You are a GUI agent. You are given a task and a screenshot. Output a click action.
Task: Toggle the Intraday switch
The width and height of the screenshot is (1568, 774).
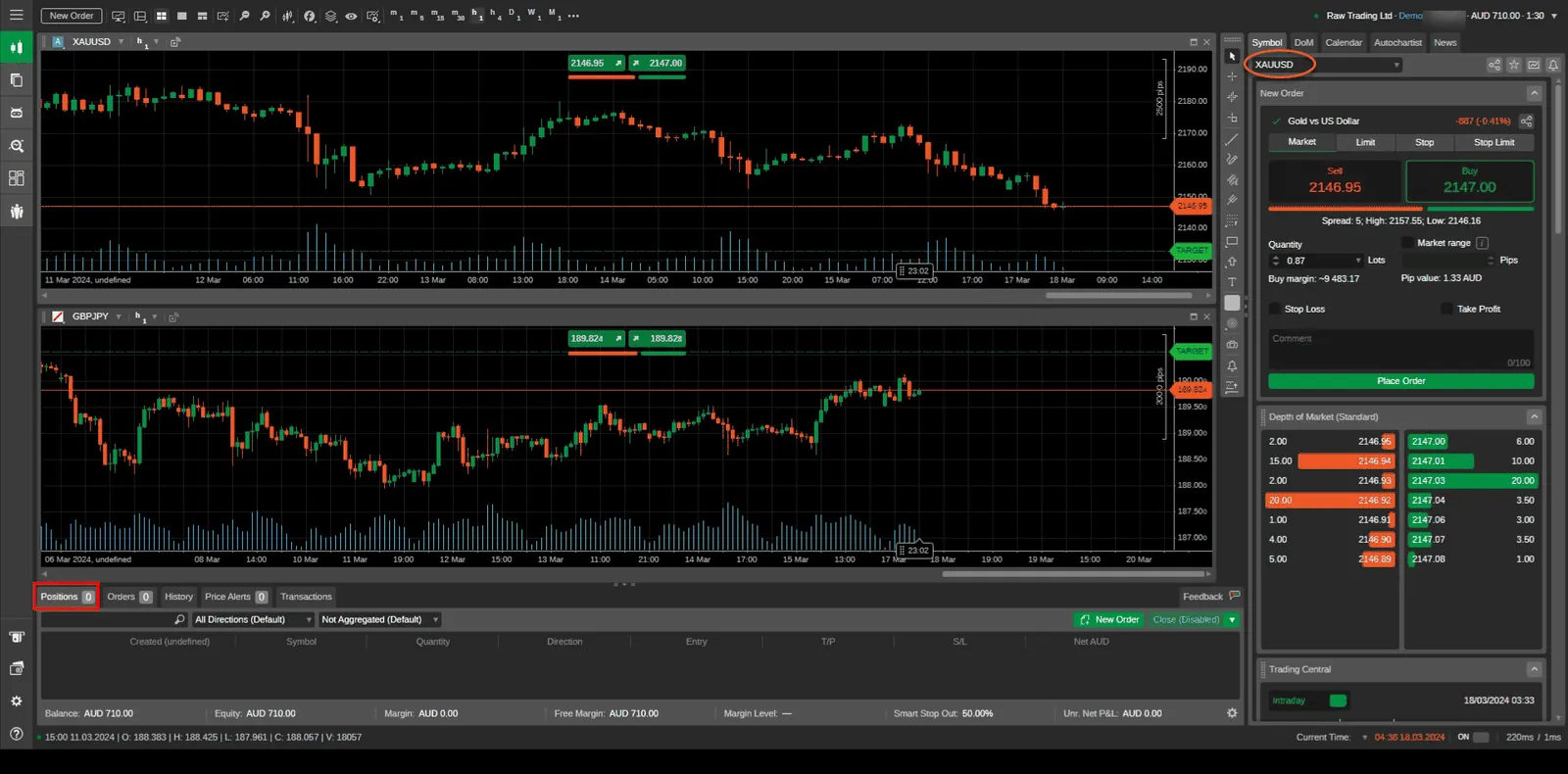[x=1338, y=701]
